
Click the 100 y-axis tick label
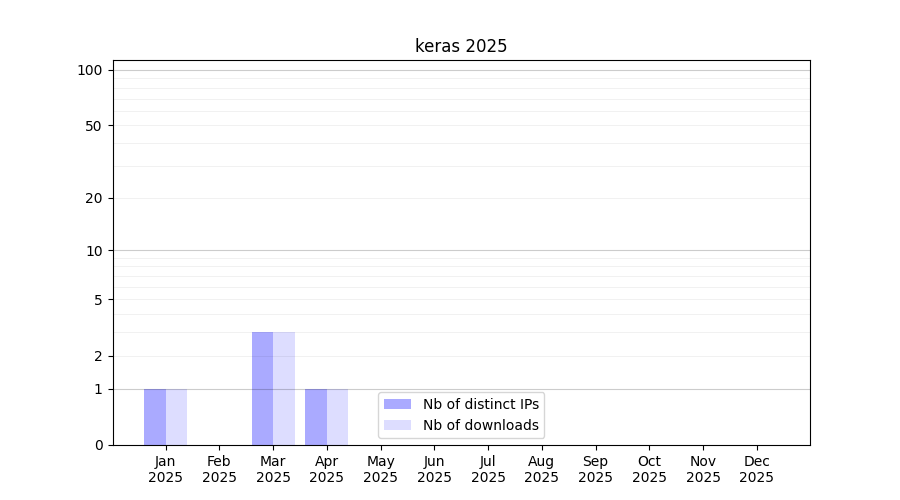90,70
